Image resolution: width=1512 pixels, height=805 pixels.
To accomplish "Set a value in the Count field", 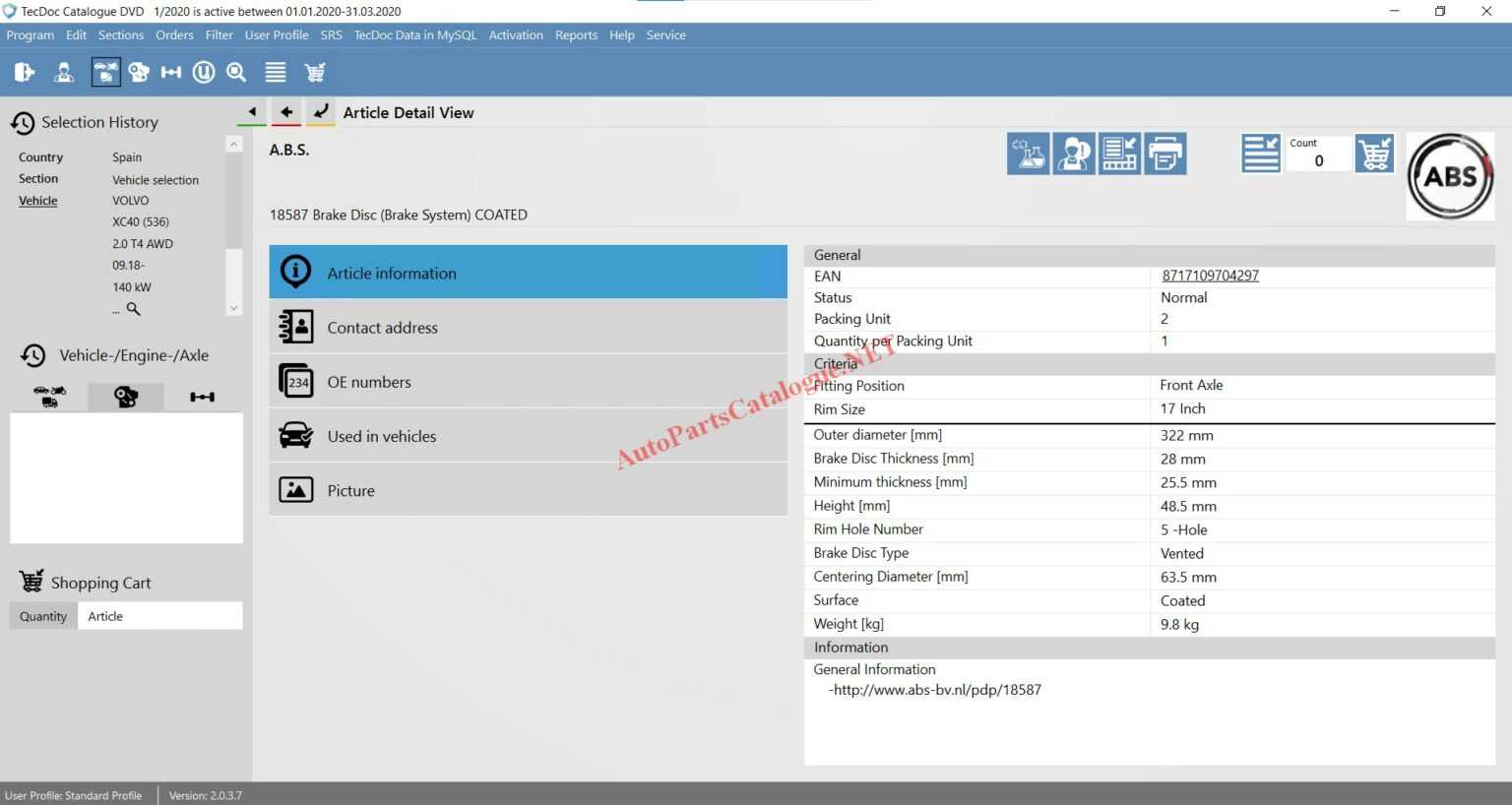I will [x=1319, y=160].
